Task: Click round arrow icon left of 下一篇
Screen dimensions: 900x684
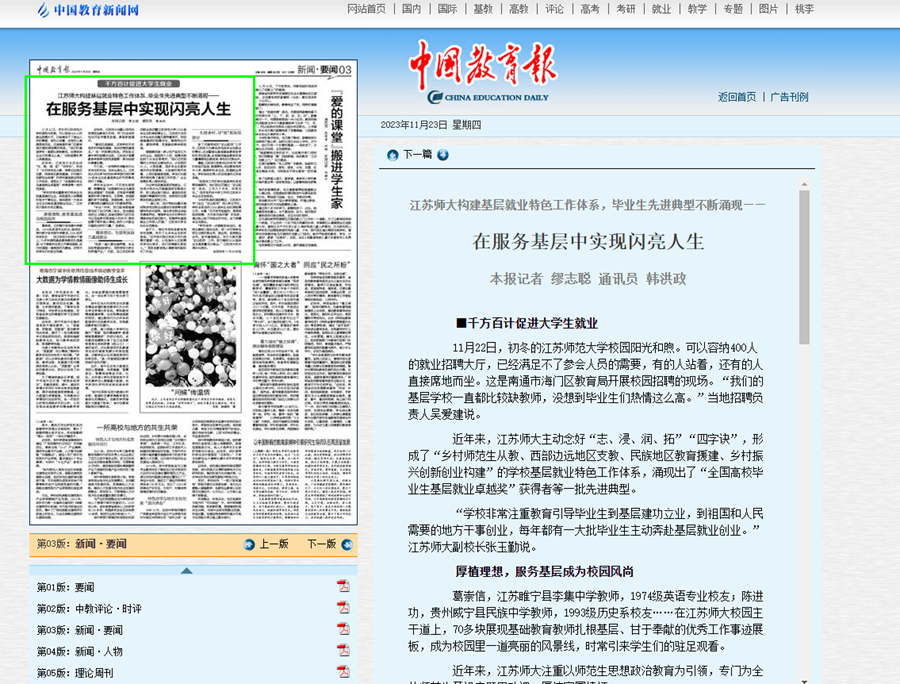Action: coord(393,155)
